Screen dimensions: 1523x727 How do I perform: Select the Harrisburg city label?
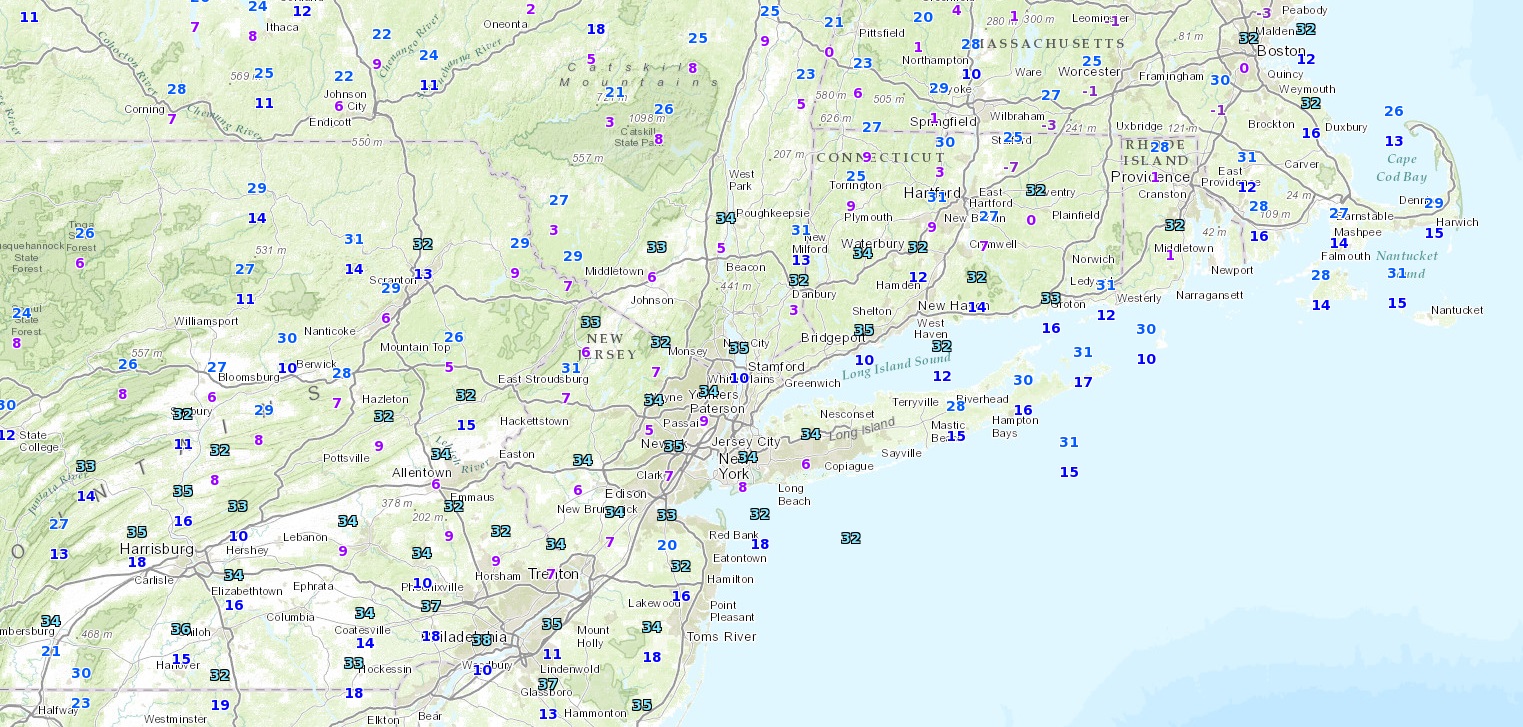156,549
